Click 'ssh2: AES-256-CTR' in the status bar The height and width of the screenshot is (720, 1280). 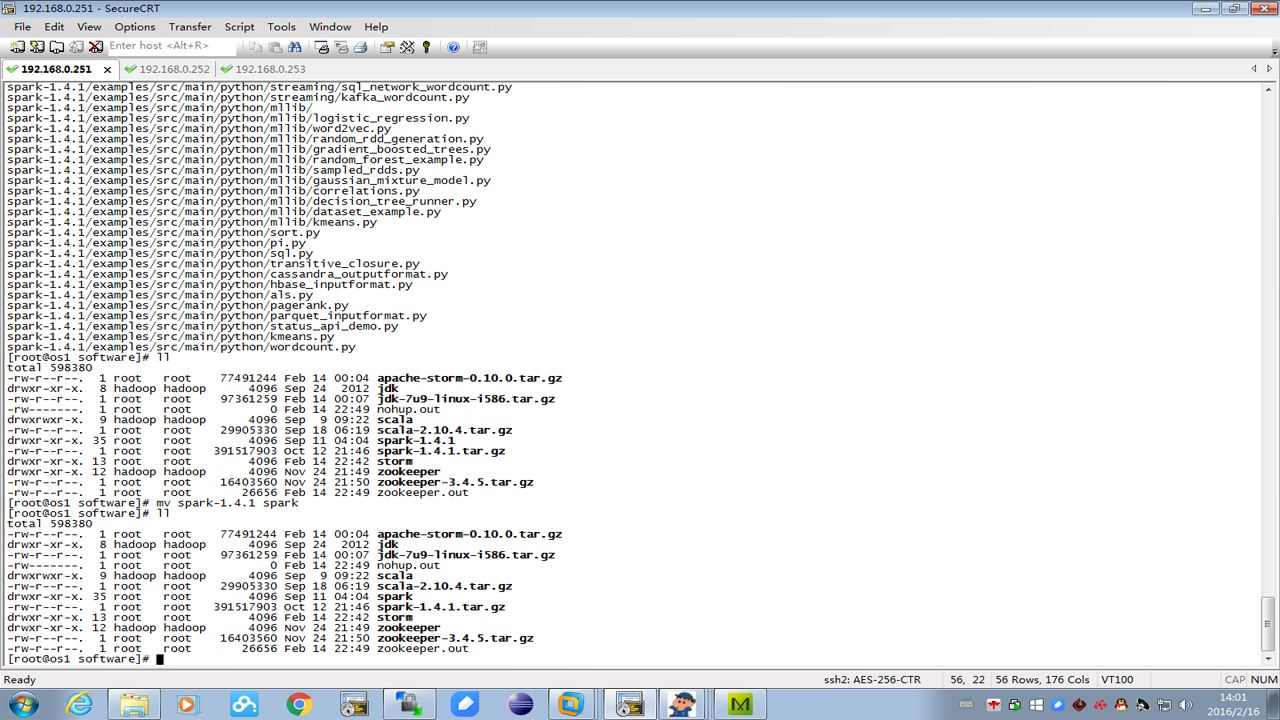tap(872, 680)
